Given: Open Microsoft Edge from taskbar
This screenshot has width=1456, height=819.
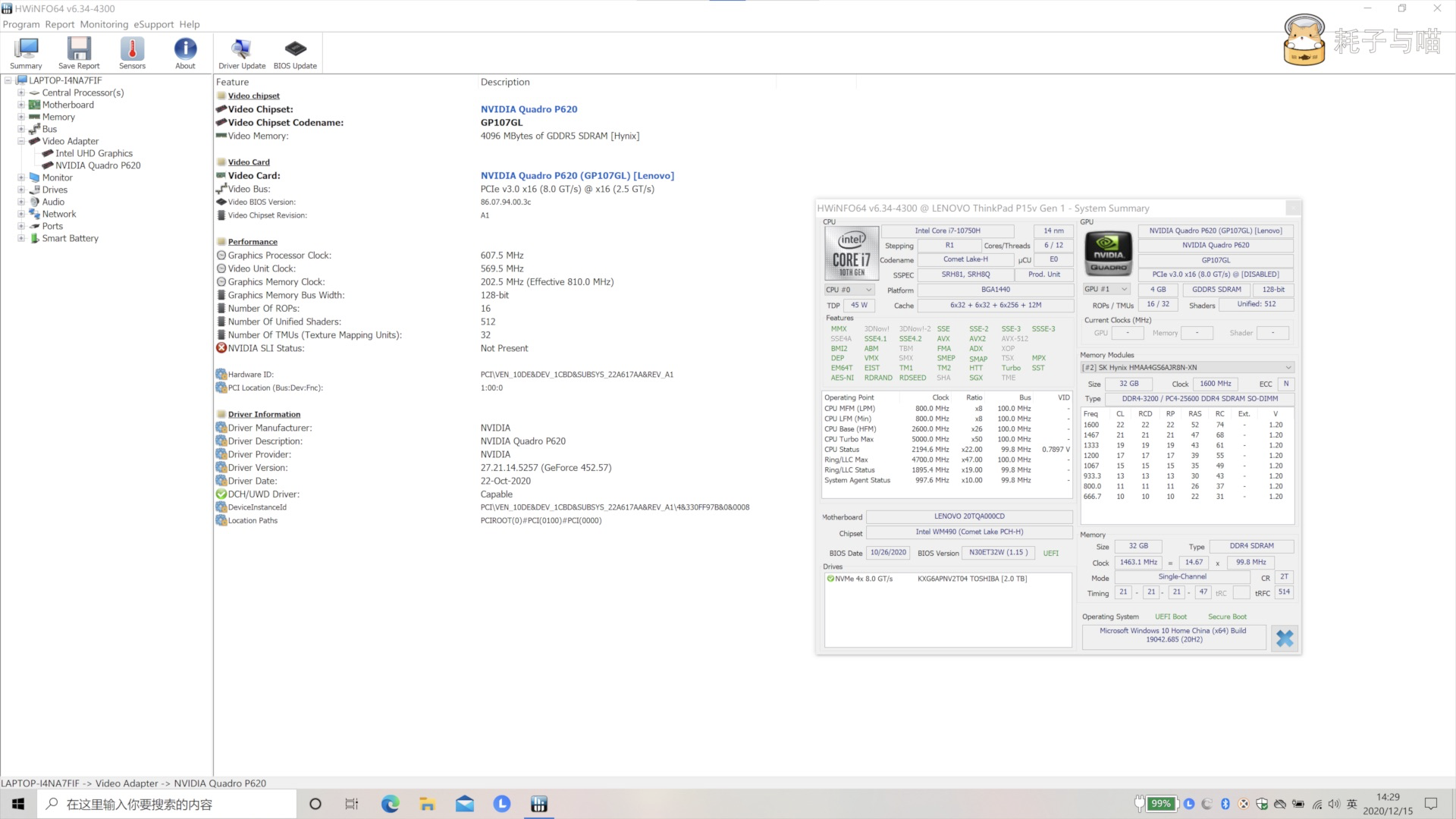Looking at the screenshot, I should [x=390, y=804].
